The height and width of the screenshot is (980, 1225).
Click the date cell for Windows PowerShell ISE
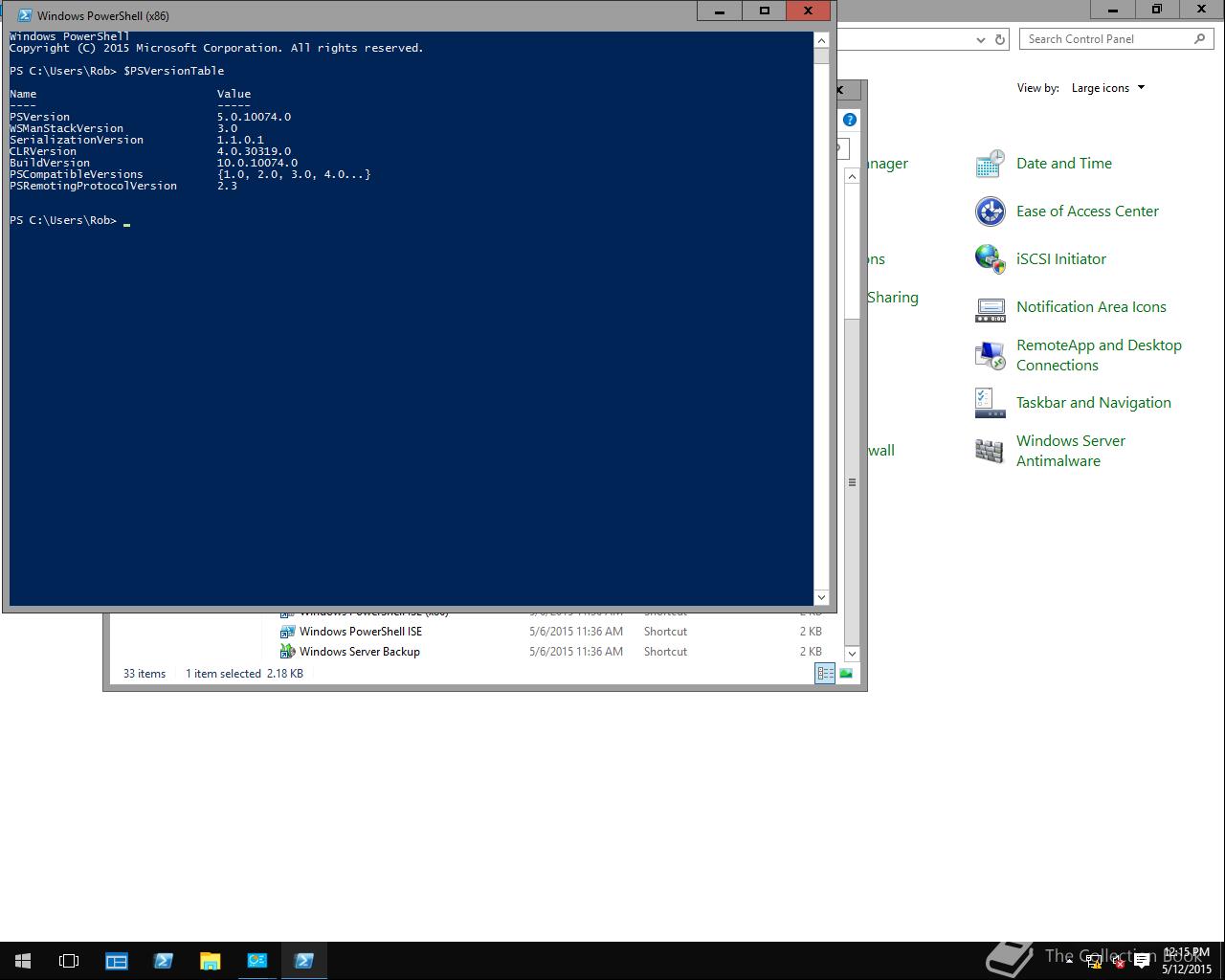[576, 632]
